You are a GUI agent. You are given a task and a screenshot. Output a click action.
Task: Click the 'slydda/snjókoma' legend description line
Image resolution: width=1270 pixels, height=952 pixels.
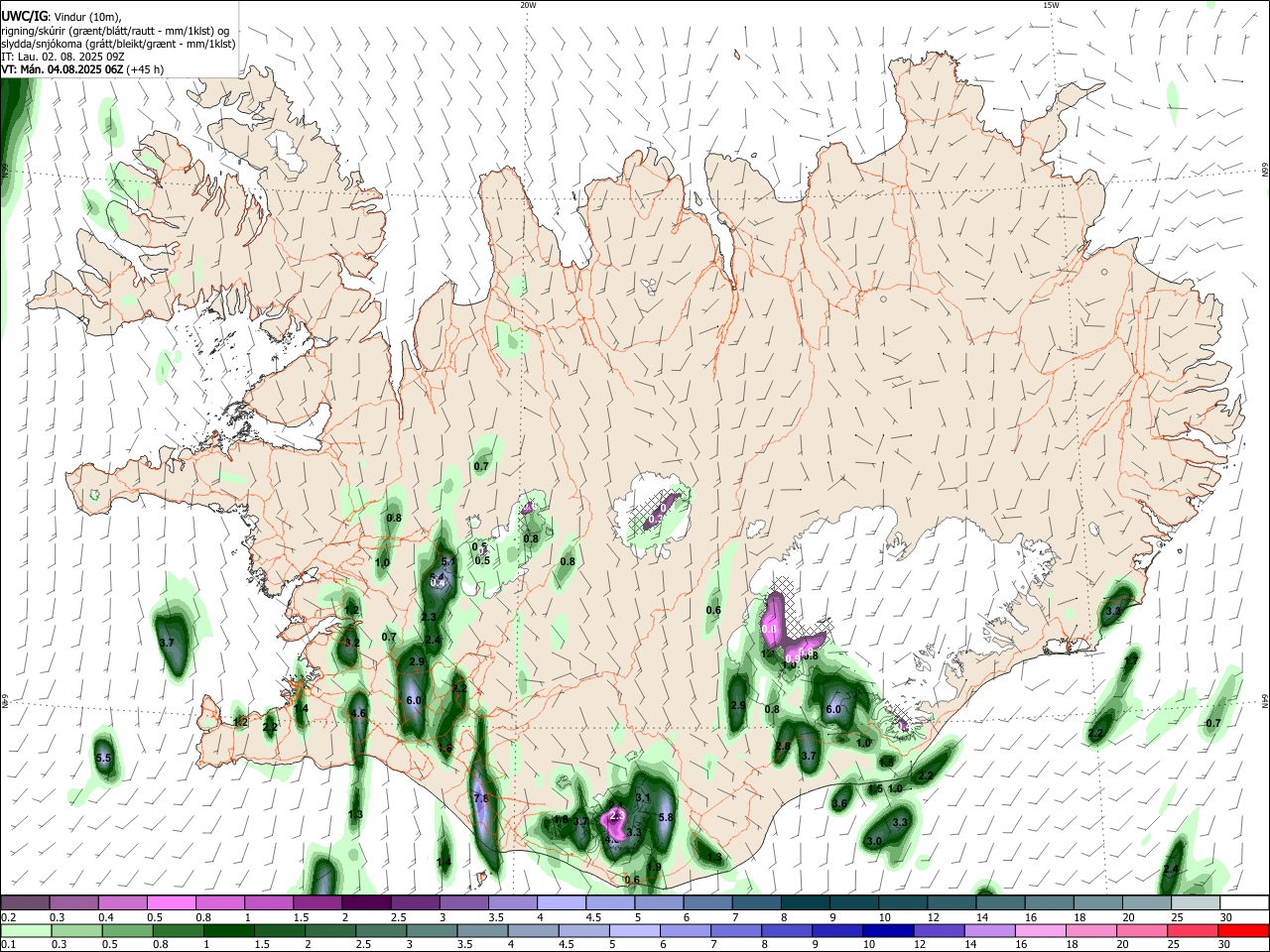(118, 44)
